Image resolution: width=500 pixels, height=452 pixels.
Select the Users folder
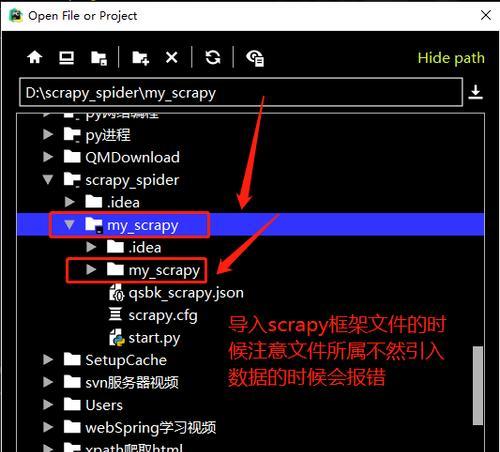coord(93,405)
